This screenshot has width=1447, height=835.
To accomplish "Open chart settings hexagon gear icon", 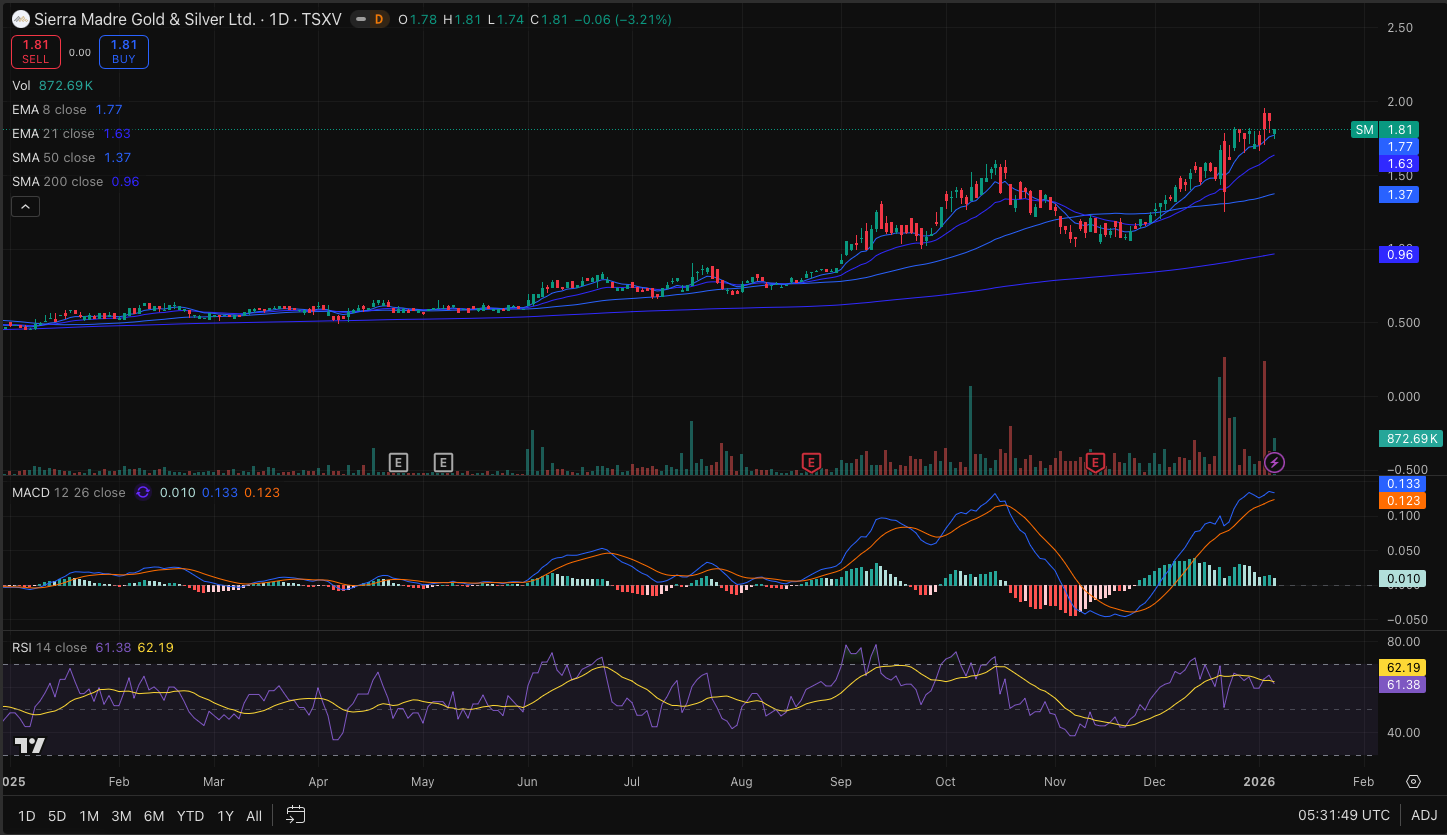I will click(x=1413, y=781).
